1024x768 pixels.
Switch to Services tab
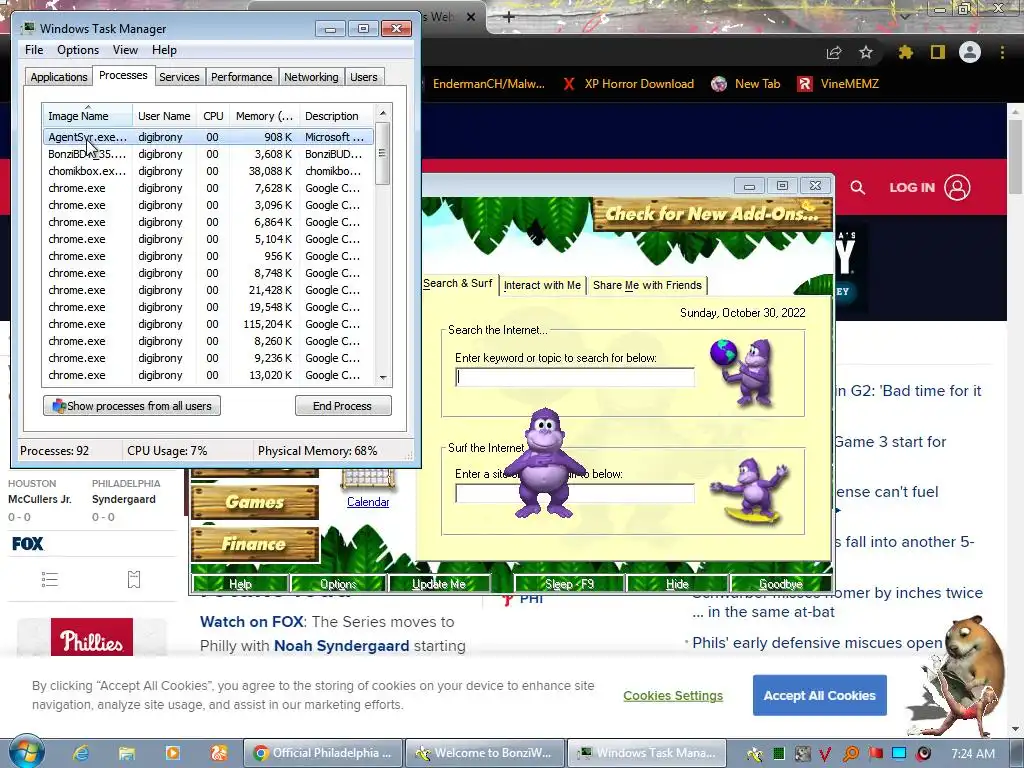point(179,77)
